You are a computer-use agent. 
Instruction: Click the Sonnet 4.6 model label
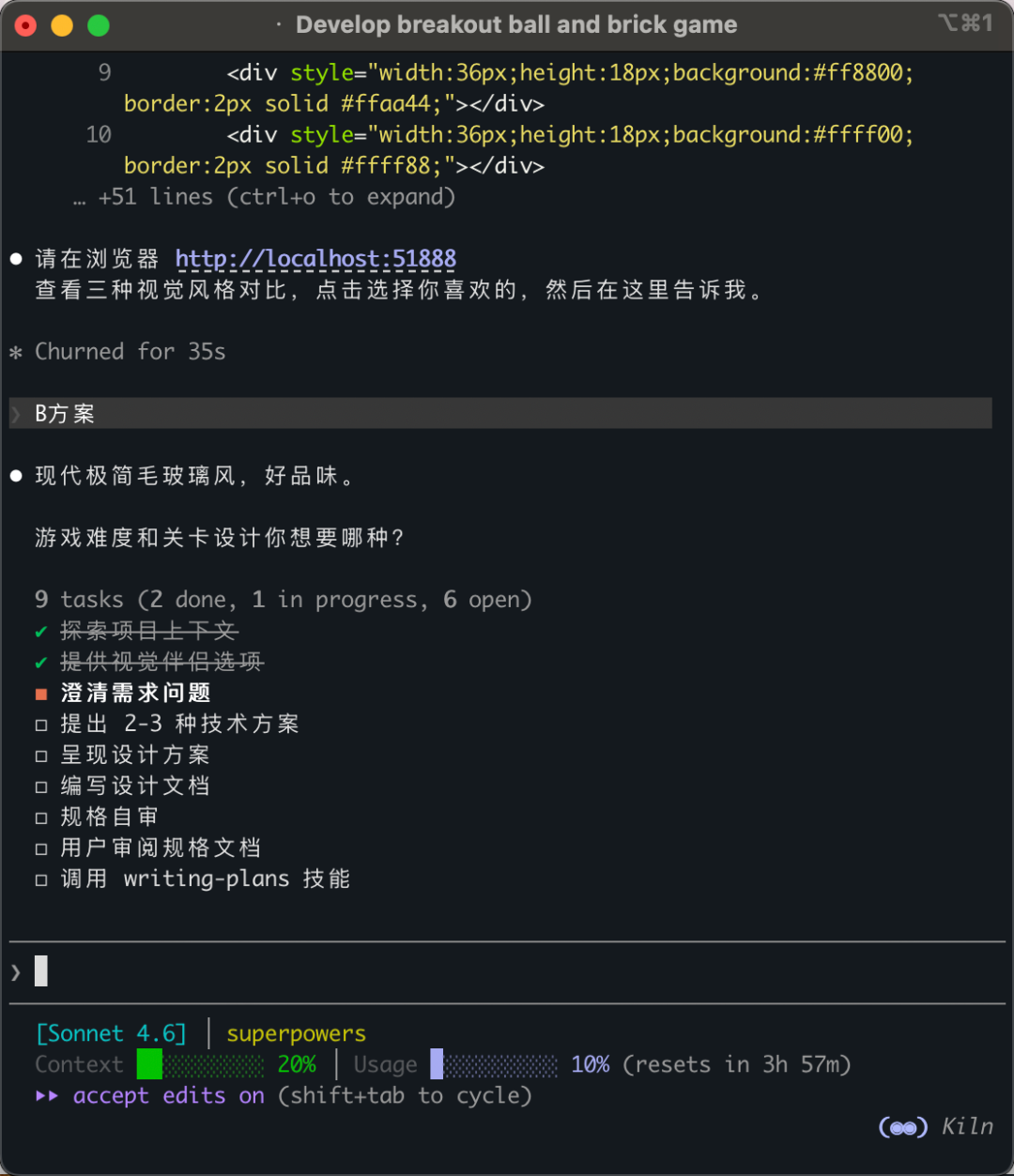pos(111,1033)
